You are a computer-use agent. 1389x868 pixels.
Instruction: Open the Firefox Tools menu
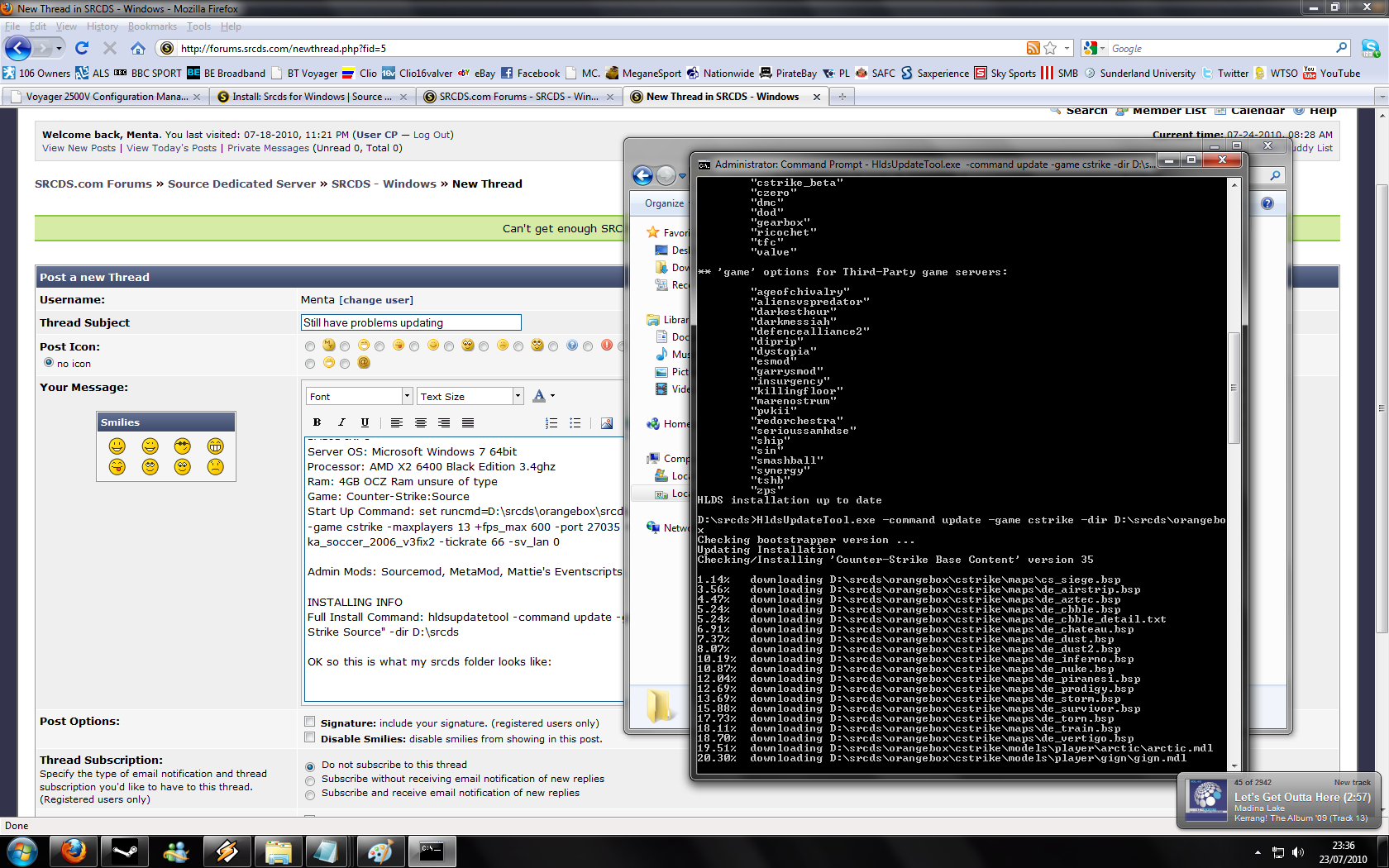point(198,26)
